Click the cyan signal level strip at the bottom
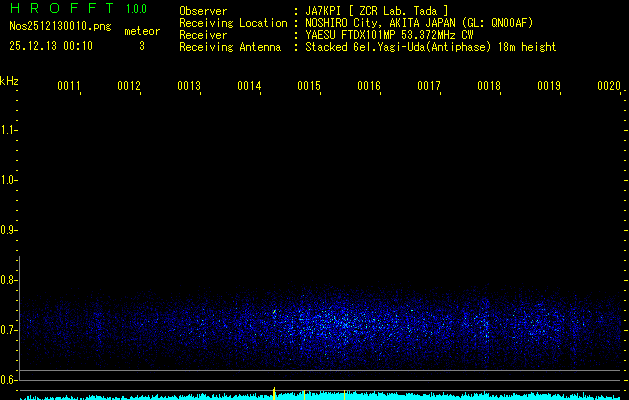629x400 pixels. coord(450,396)
